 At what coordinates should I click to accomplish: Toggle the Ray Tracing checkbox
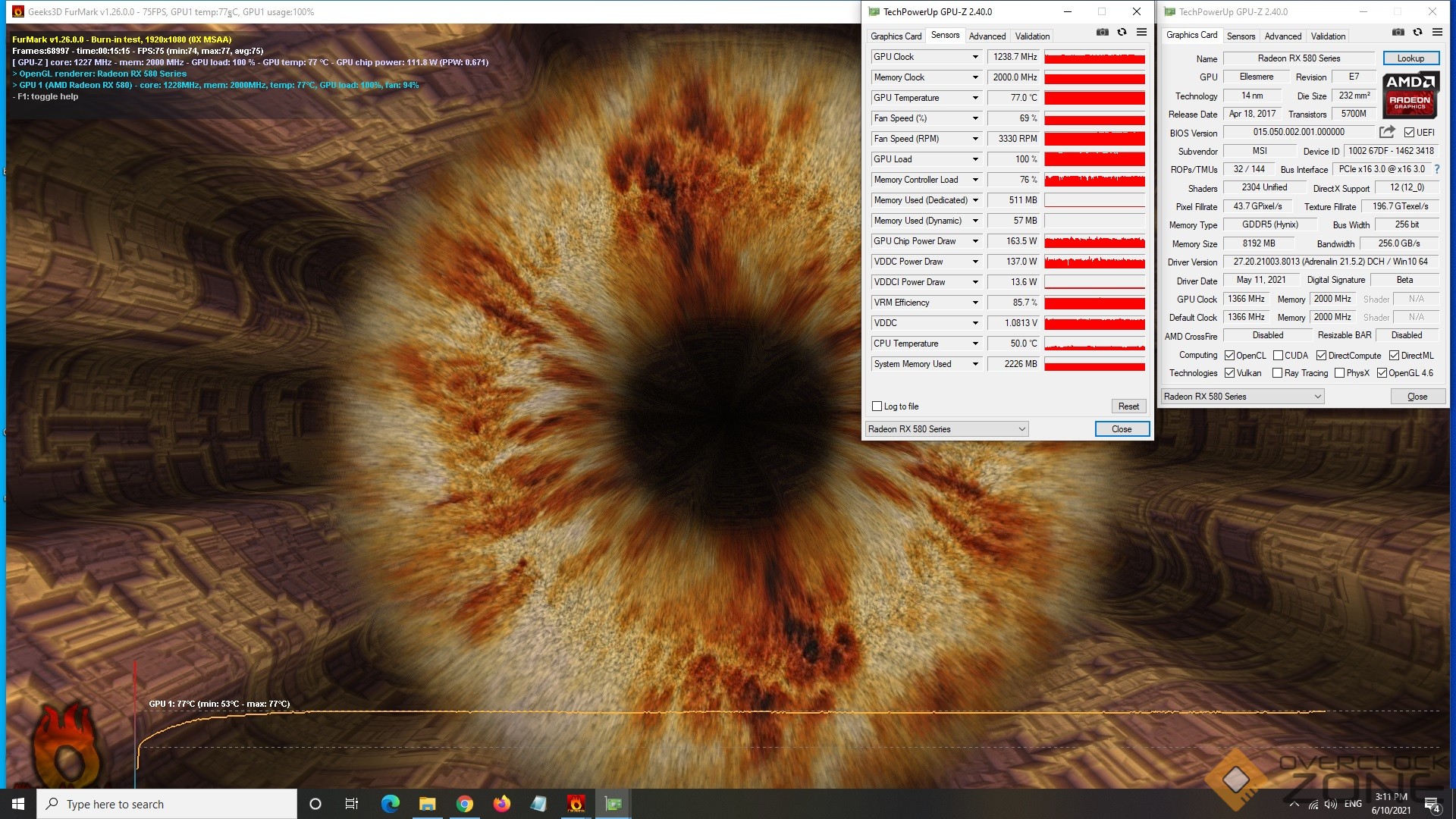[x=1277, y=373]
